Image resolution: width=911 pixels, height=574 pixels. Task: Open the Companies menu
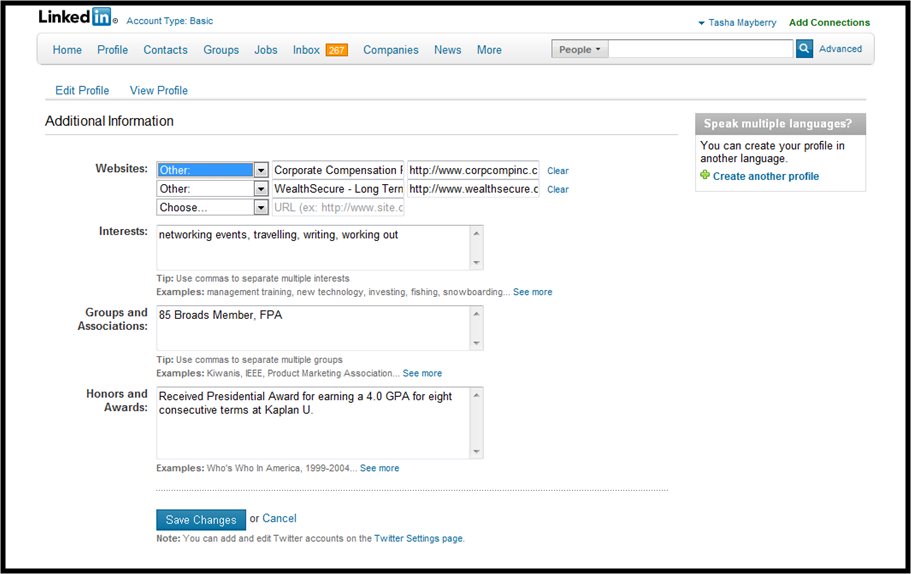coord(391,50)
